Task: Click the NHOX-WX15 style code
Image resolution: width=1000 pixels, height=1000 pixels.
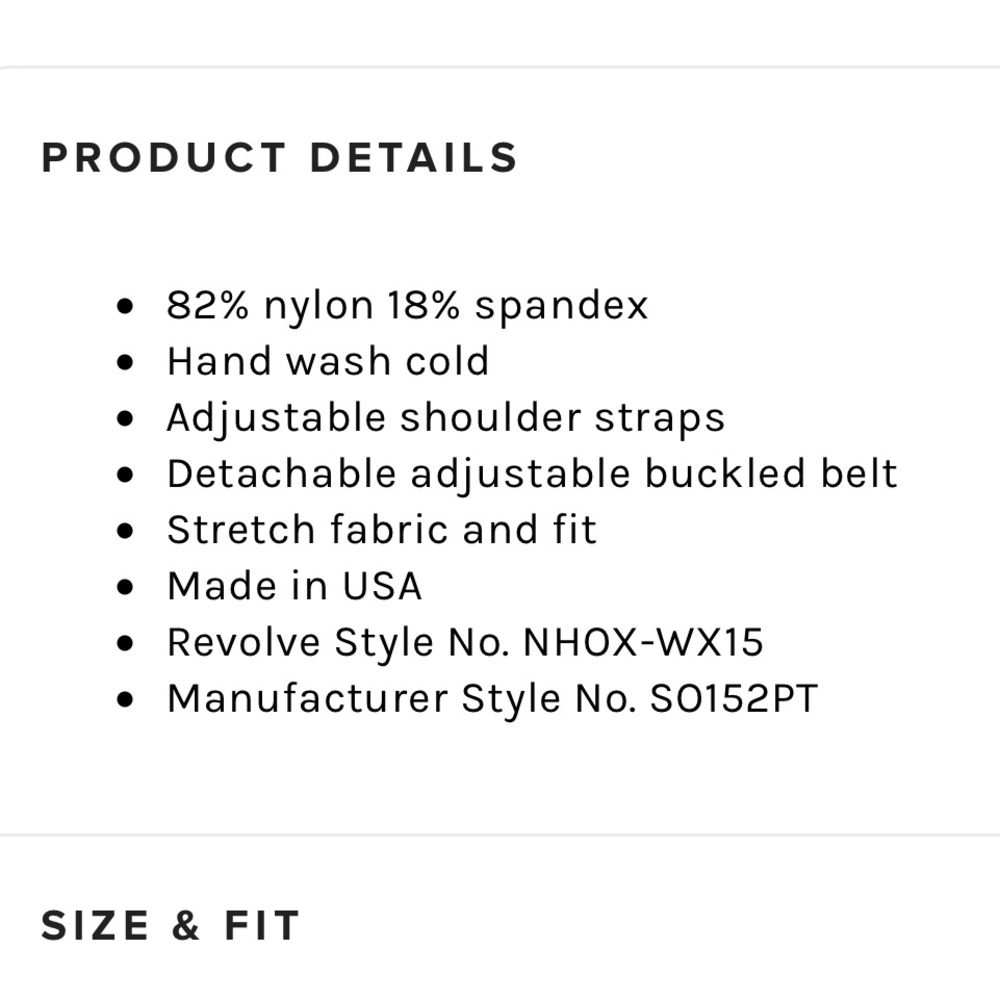Action: point(643,642)
